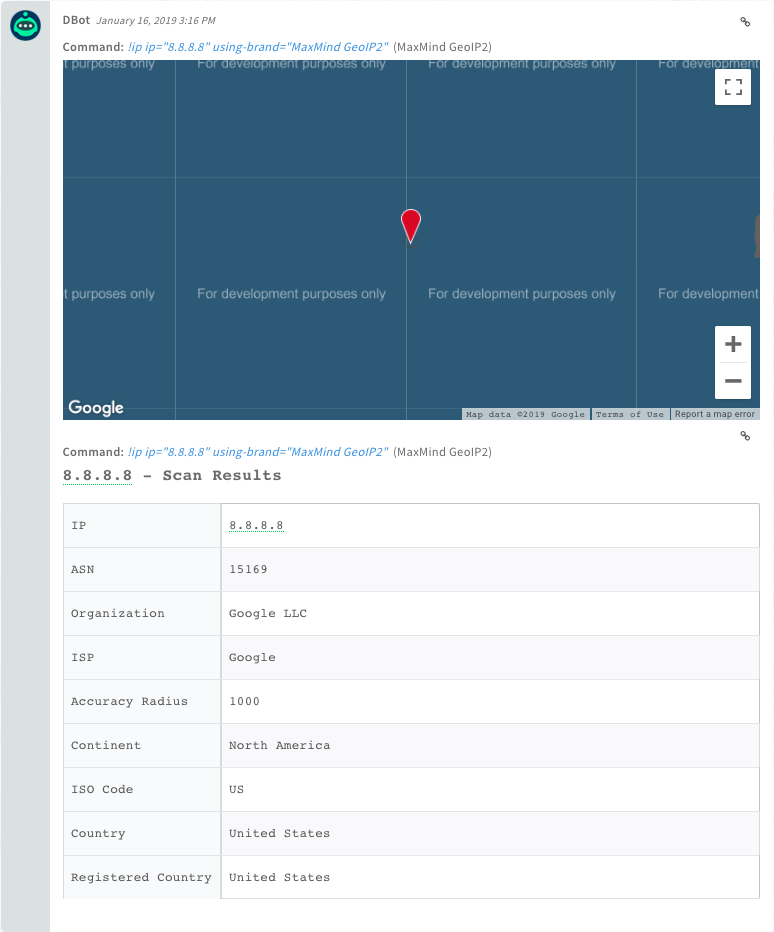
Task: Click the Continent row label
Action: tap(106, 745)
